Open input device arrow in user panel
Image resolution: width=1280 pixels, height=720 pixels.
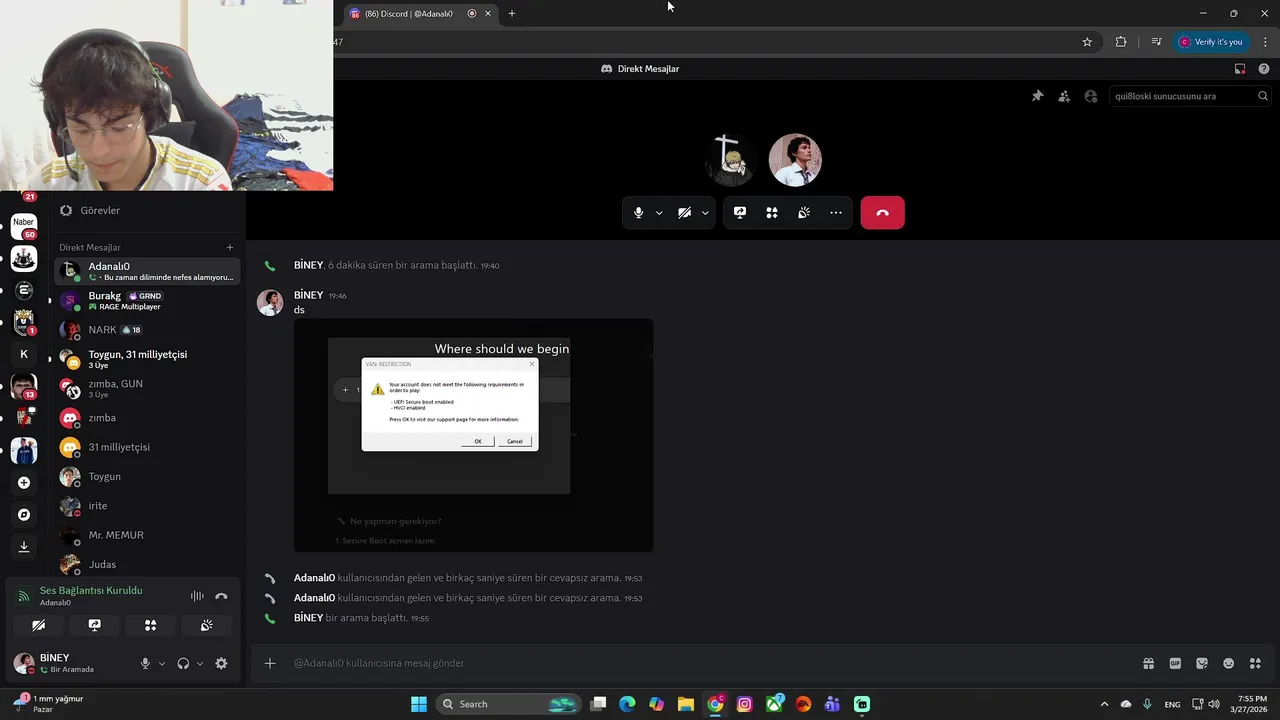tap(162, 664)
